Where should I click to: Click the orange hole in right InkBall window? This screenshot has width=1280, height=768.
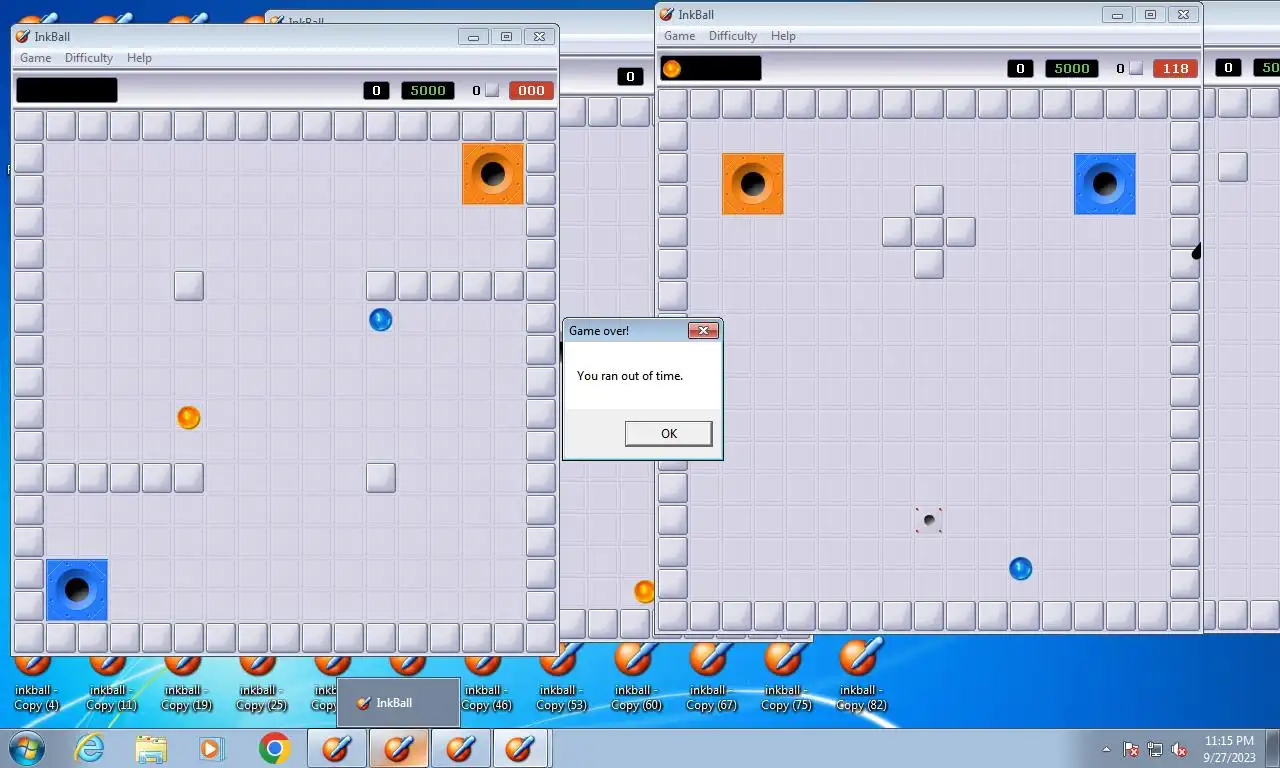click(x=753, y=184)
